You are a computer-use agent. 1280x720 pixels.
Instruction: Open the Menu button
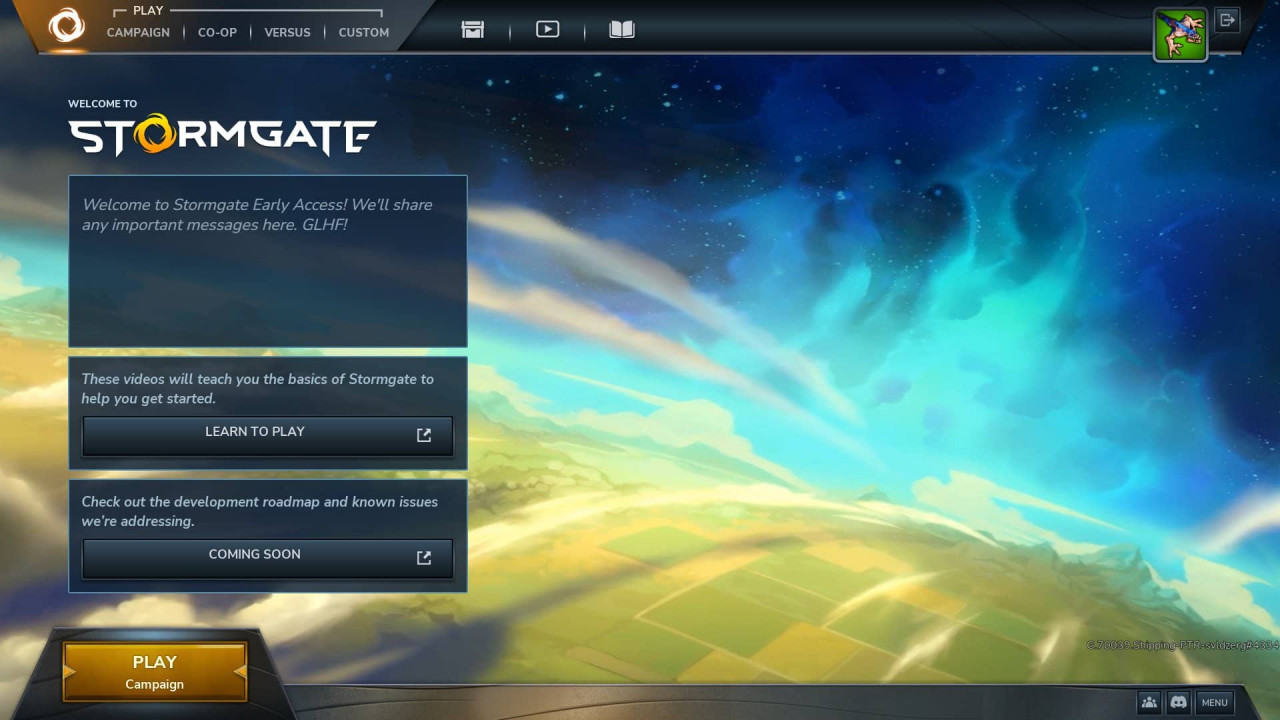pos(1214,702)
